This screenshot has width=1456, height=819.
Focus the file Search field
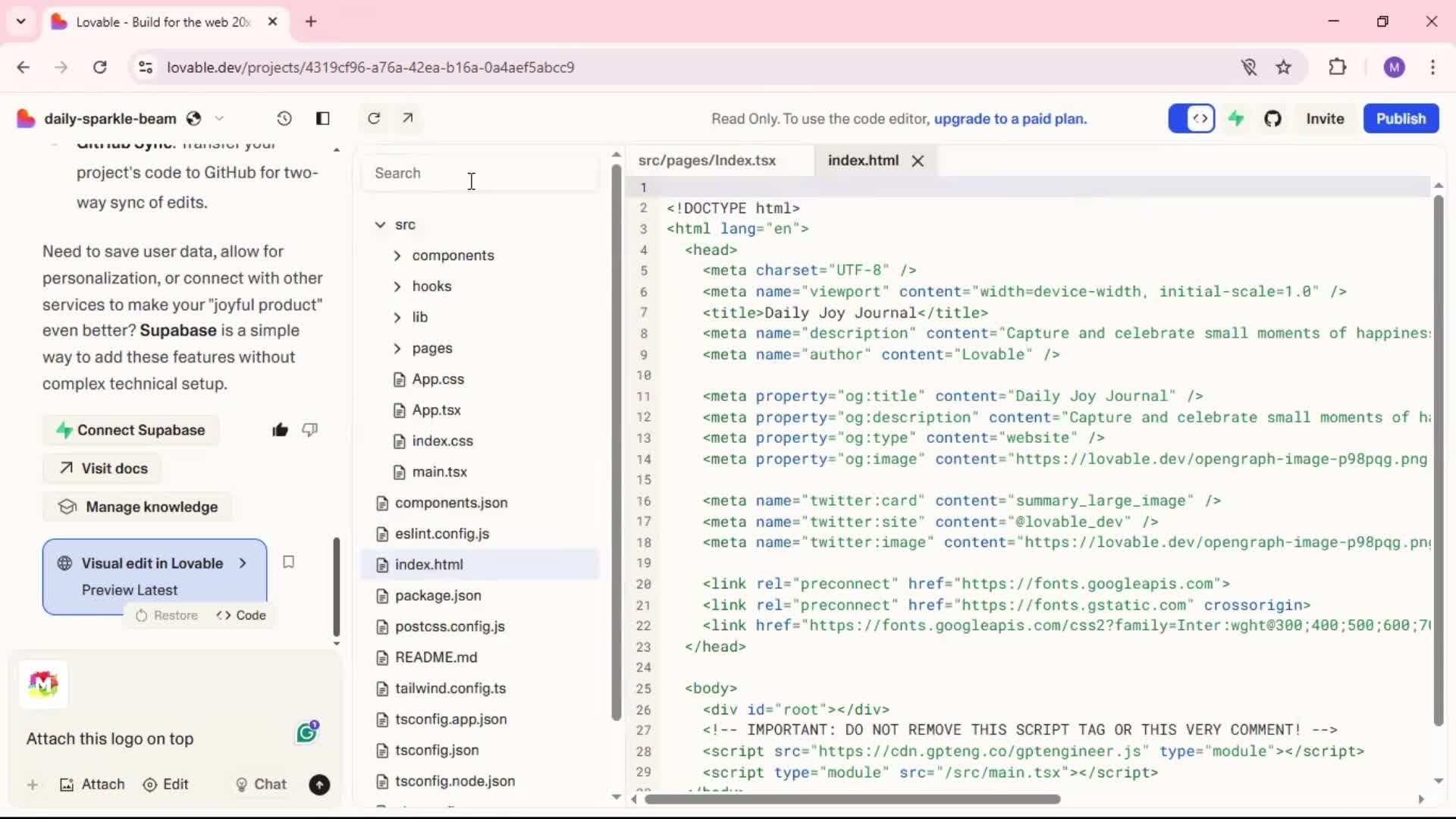(x=481, y=173)
